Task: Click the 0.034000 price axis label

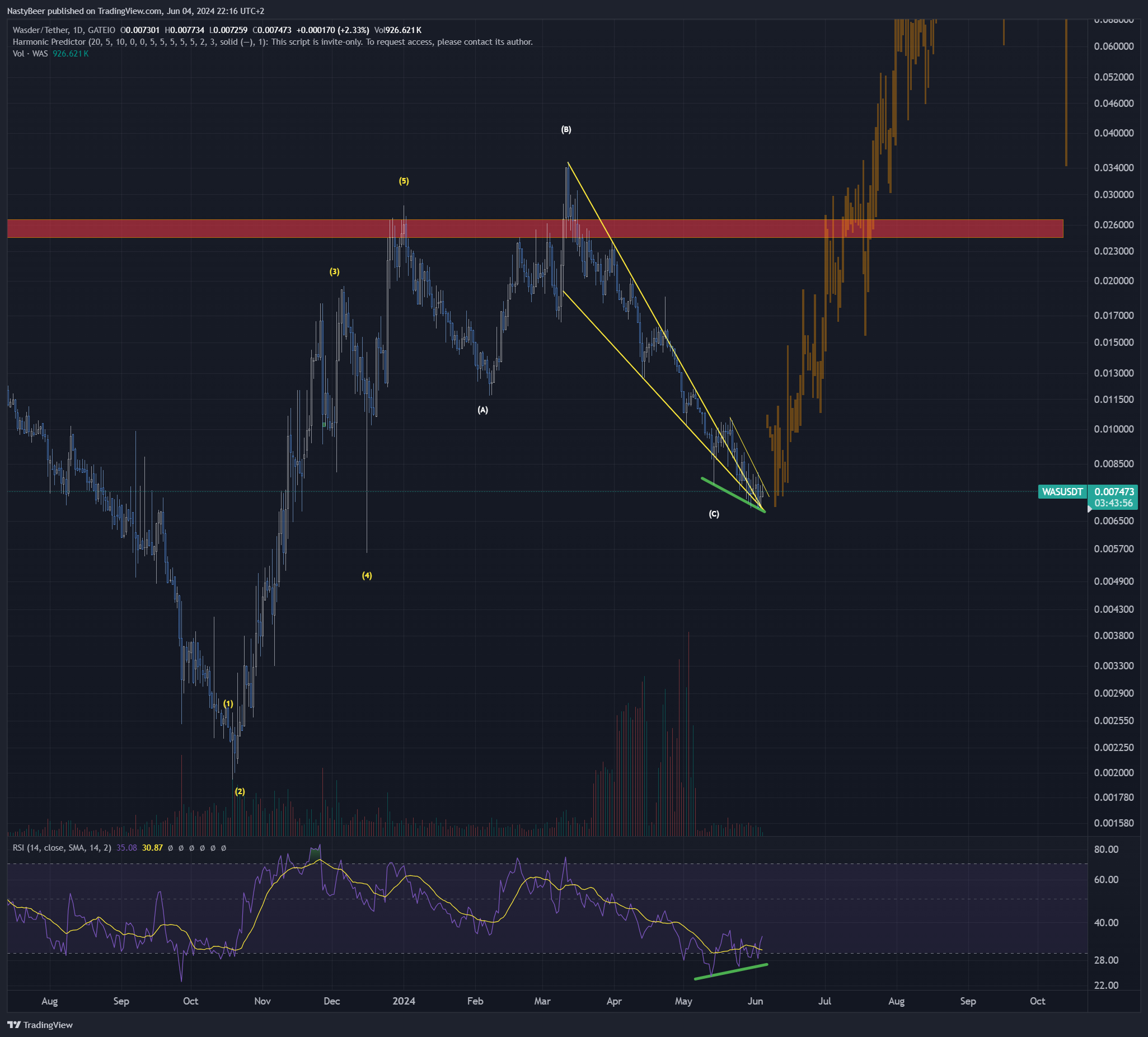Action: [1113, 168]
